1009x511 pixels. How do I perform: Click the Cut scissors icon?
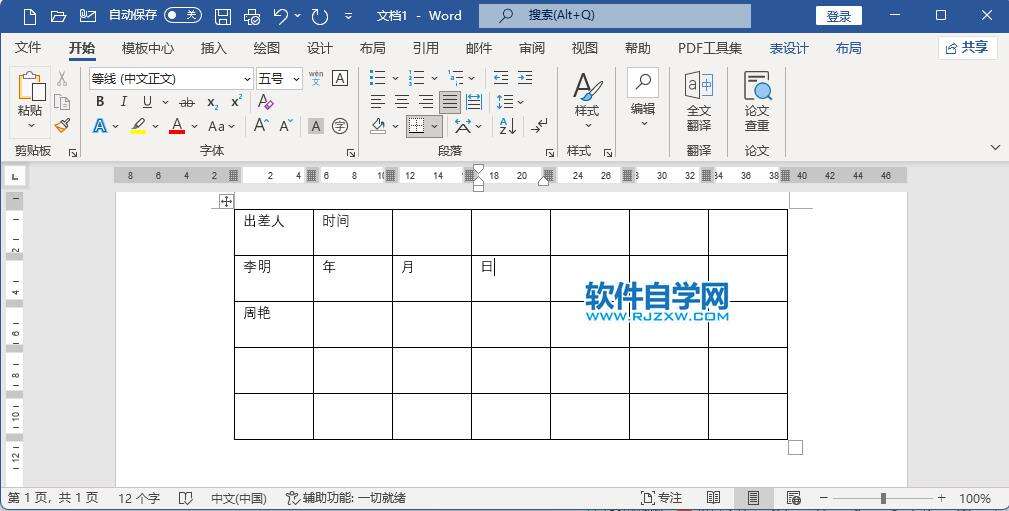point(62,79)
